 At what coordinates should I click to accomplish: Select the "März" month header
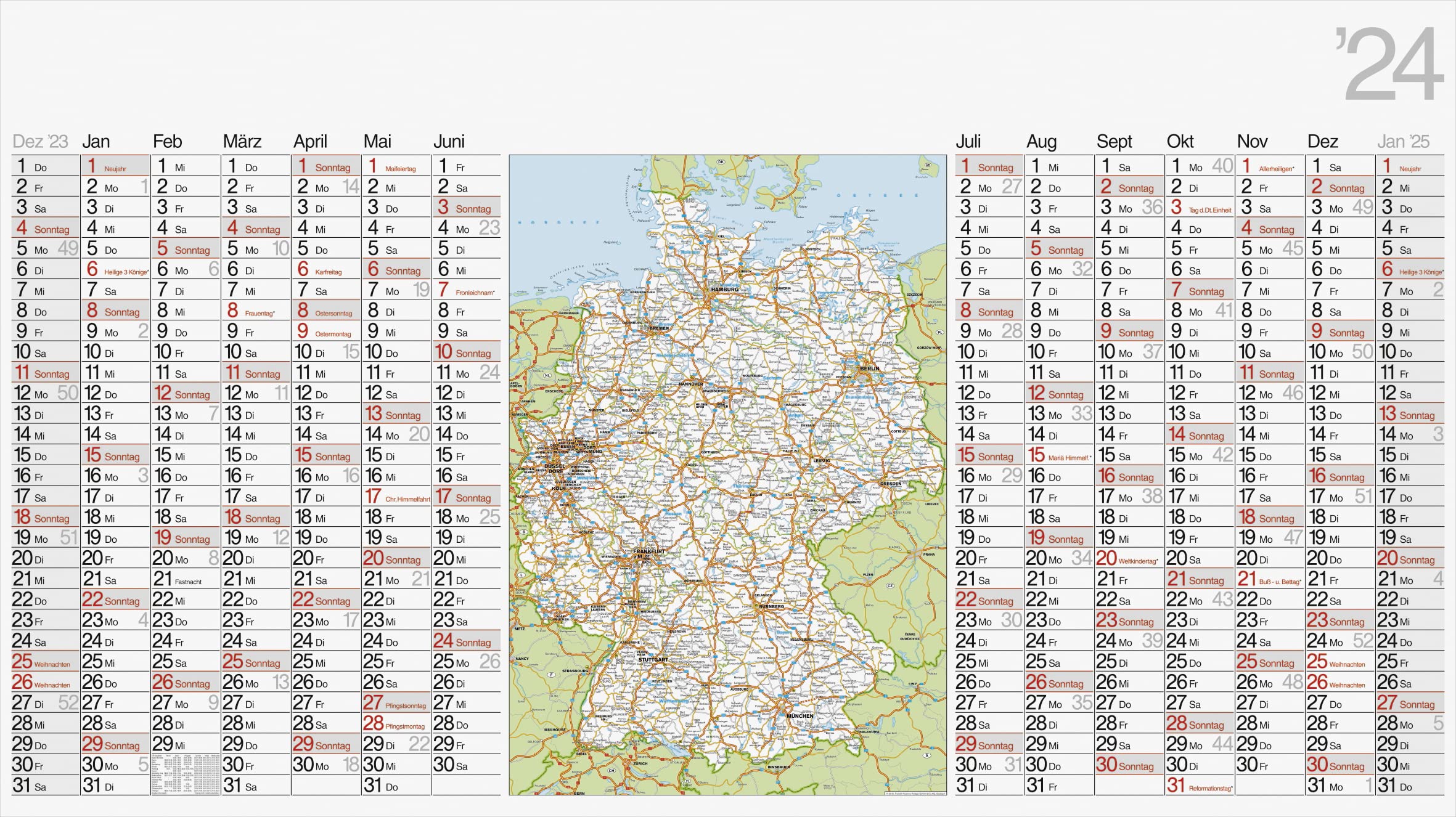pos(242,142)
